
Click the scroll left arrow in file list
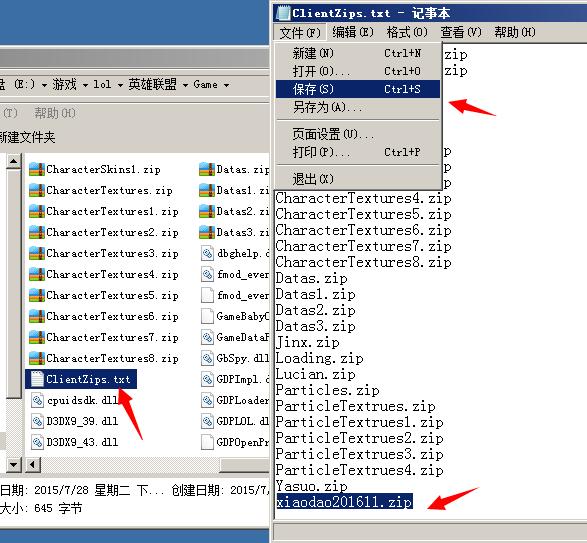(33, 465)
